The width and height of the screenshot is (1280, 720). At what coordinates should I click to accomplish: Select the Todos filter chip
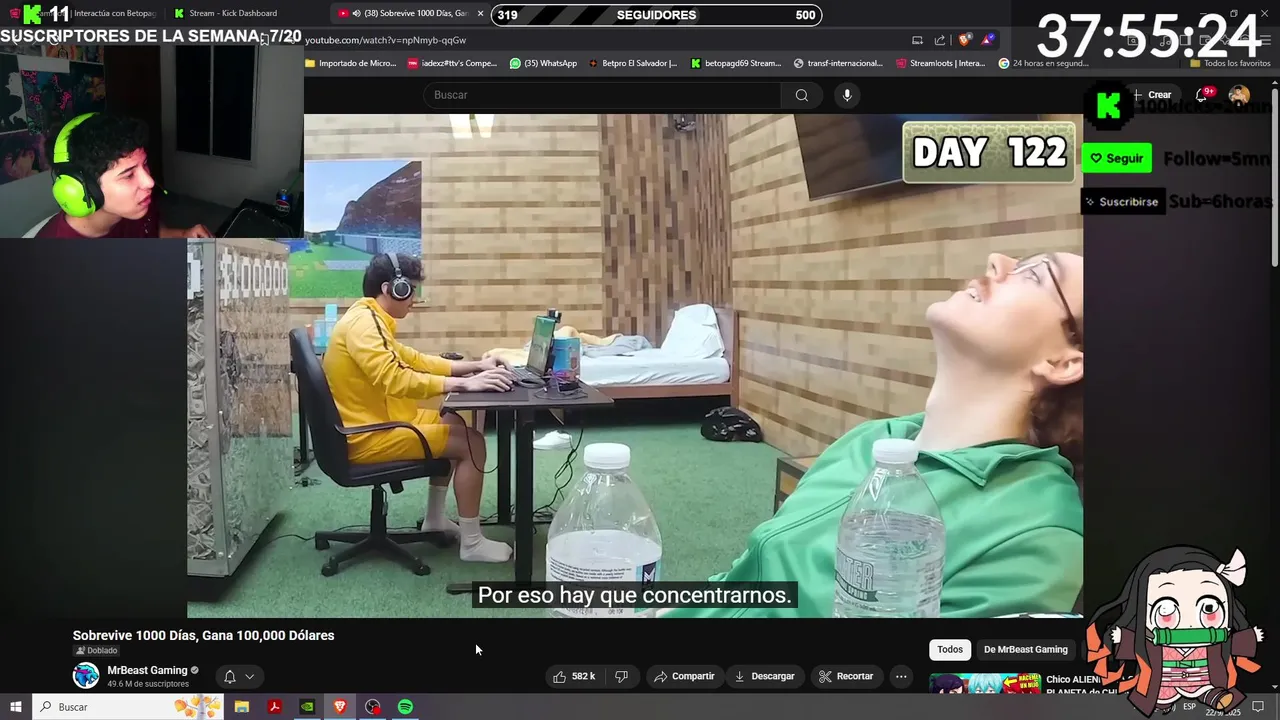coord(950,649)
